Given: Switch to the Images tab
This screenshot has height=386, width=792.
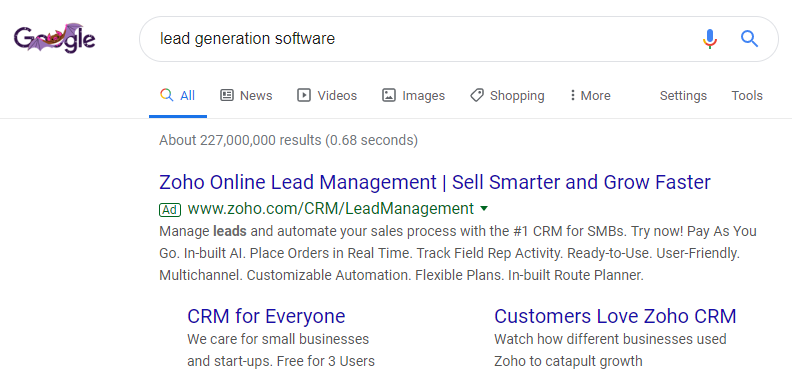Looking at the screenshot, I should (x=413, y=95).
